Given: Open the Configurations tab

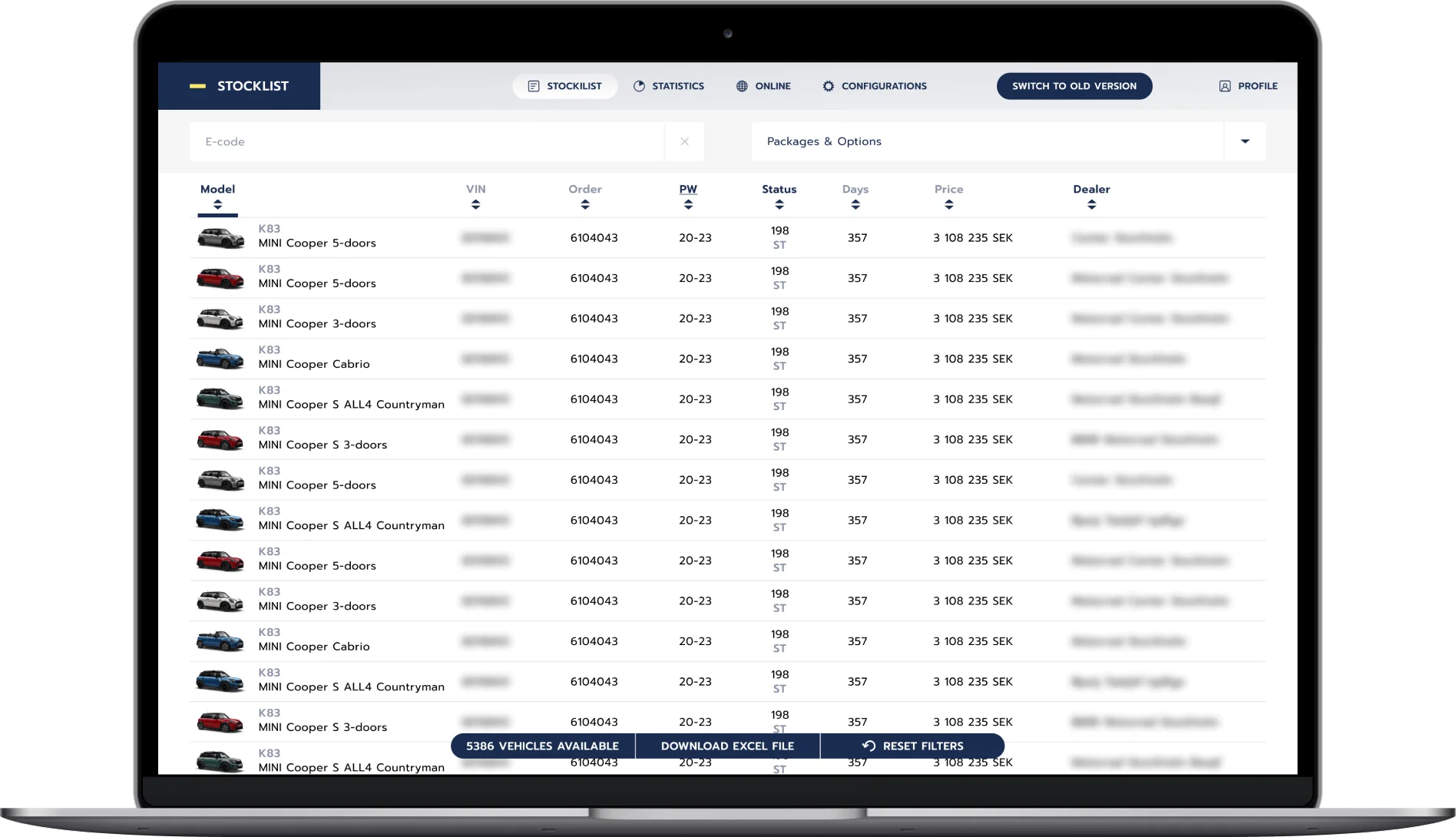Looking at the screenshot, I should [x=874, y=86].
